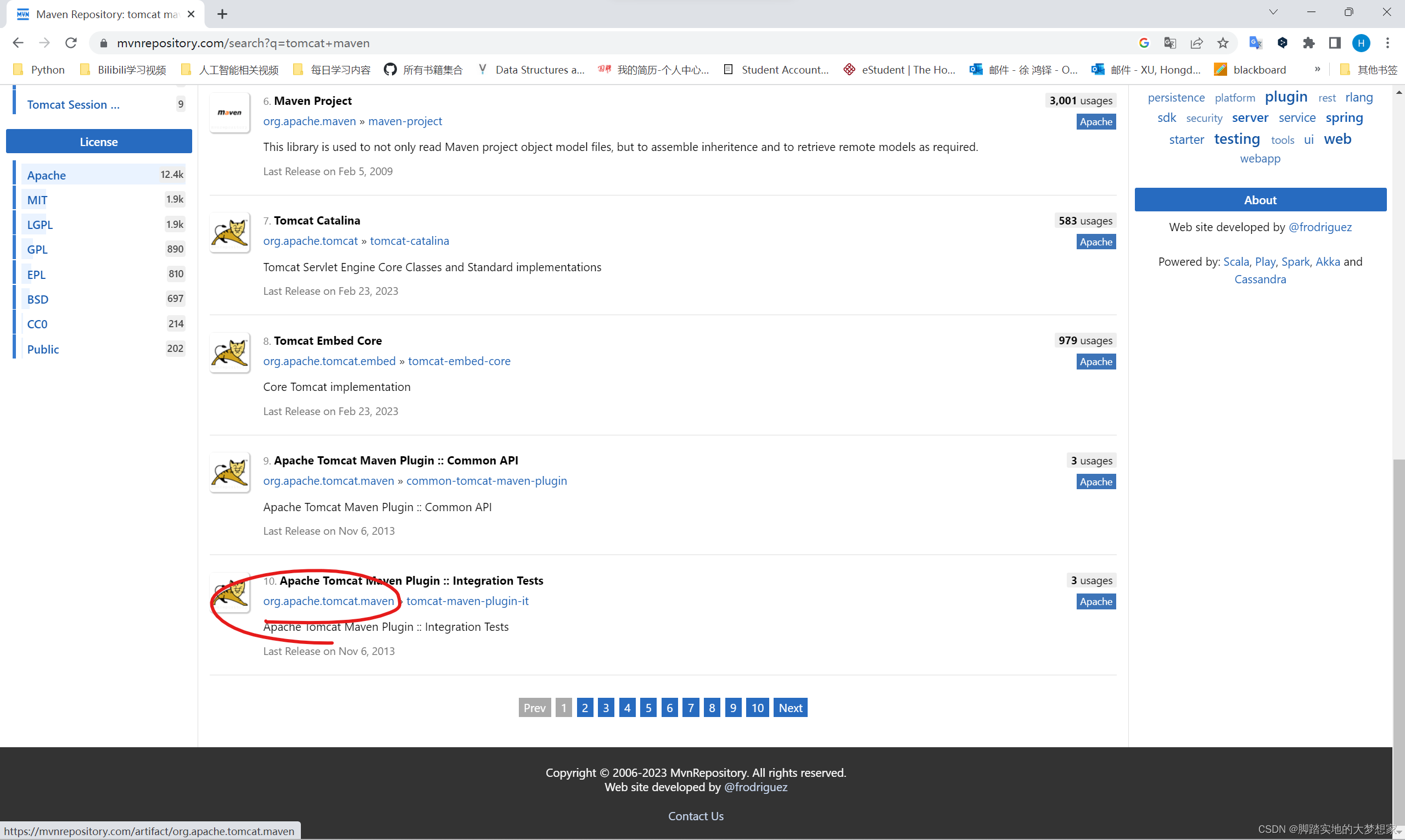Image resolution: width=1405 pixels, height=840 pixels.
Task: Open the Bilibili学习视频 bookmark folder
Action: 124,70
